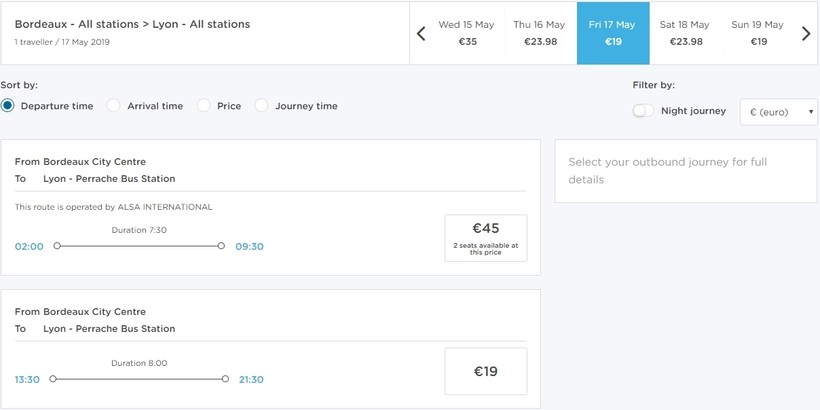Select the Departure time sort option
This screenshot has width=820, height=410.
point(8,106)
